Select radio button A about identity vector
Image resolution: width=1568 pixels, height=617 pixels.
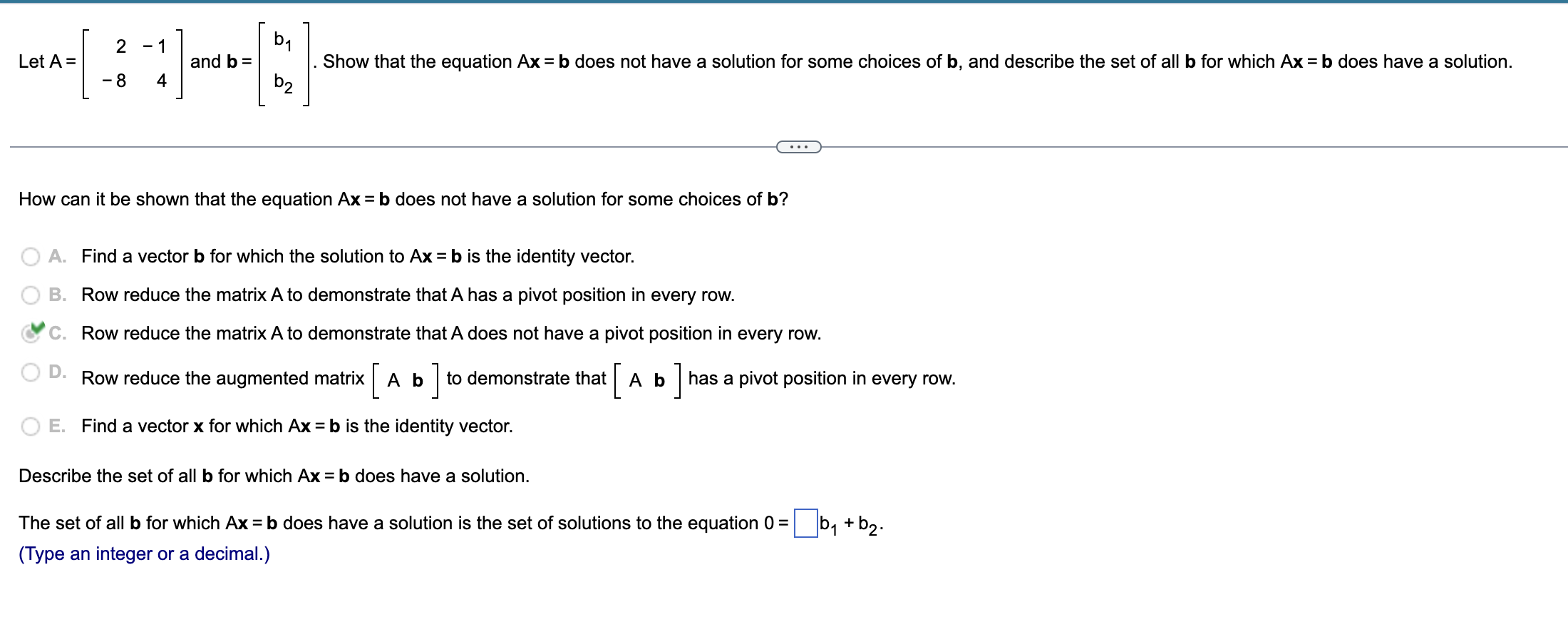(30, 256)
